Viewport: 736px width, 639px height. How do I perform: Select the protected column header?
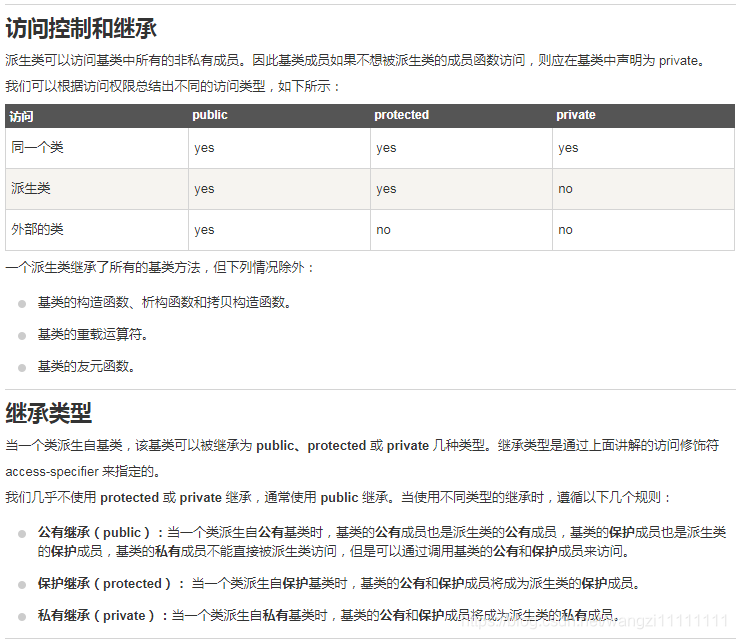[x=401, y=115]
